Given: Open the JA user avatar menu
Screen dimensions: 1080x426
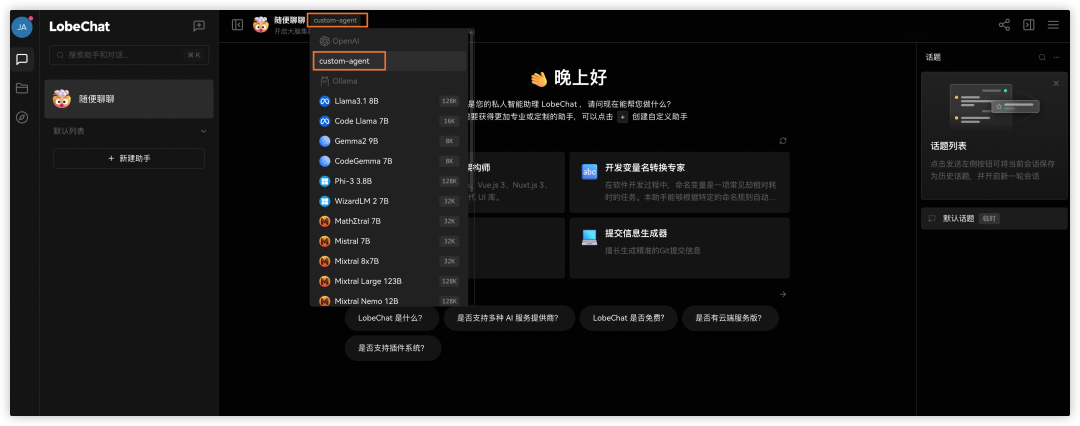Looking at the screenshot, I should [x=22, y=27].
